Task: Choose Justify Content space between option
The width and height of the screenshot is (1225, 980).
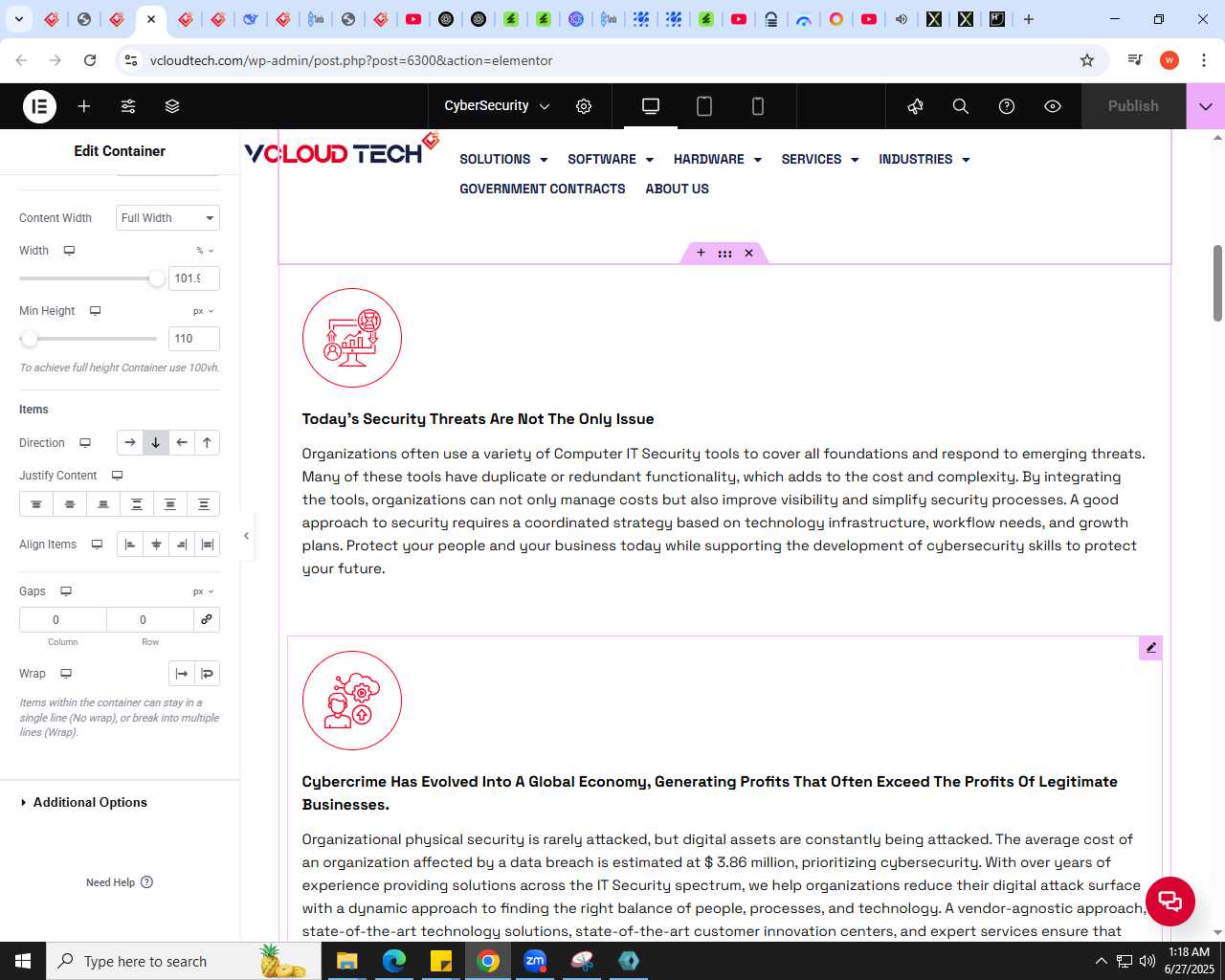Action: click(x=137, y=504)
